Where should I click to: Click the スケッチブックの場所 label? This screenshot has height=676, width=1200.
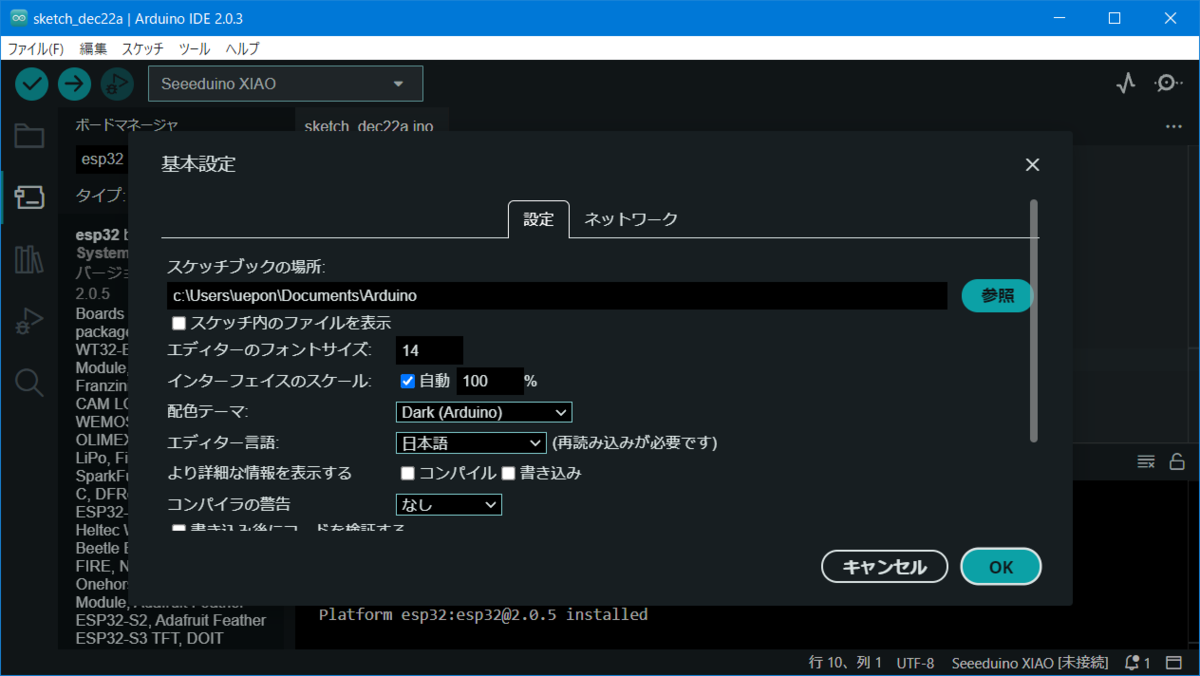pos(247,267)
